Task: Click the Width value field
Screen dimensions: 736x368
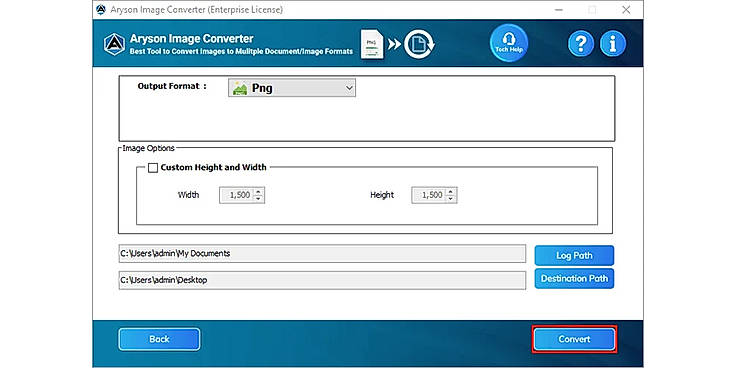Action: [237, 195]
